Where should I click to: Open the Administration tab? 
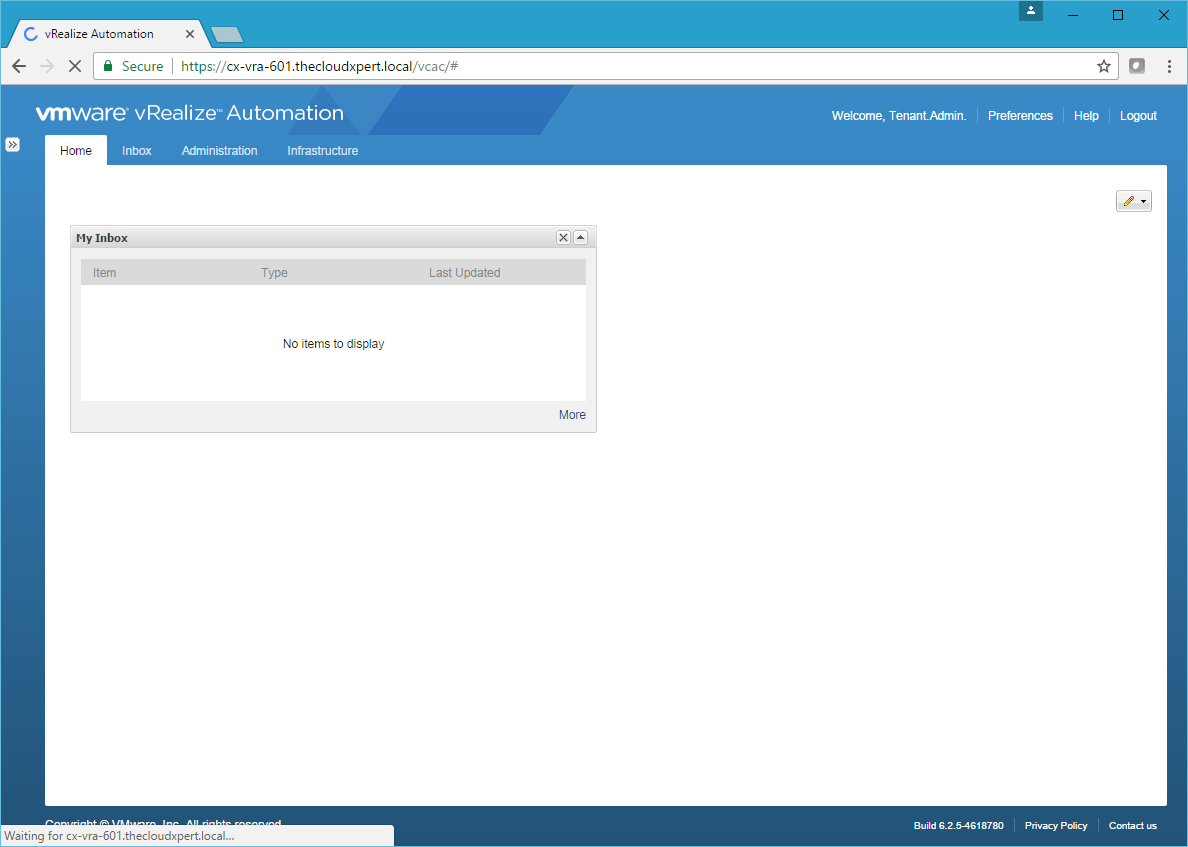tap(219, 151)
